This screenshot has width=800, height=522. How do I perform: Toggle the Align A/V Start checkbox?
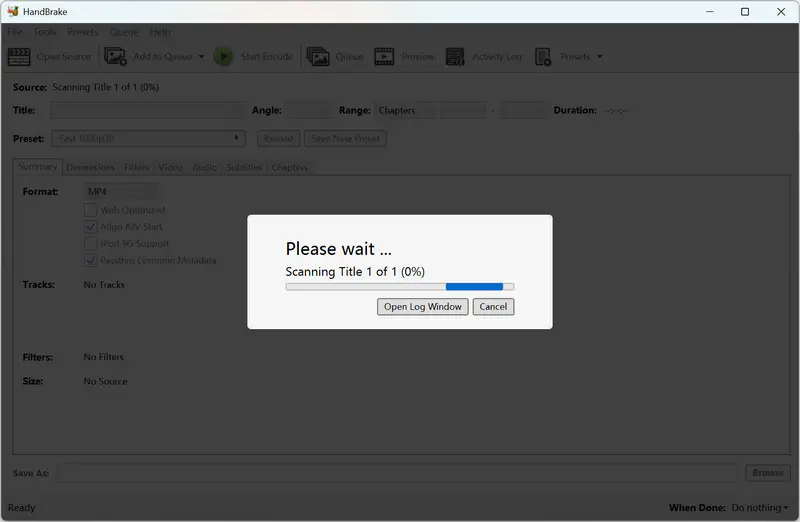tap(90, 227)
